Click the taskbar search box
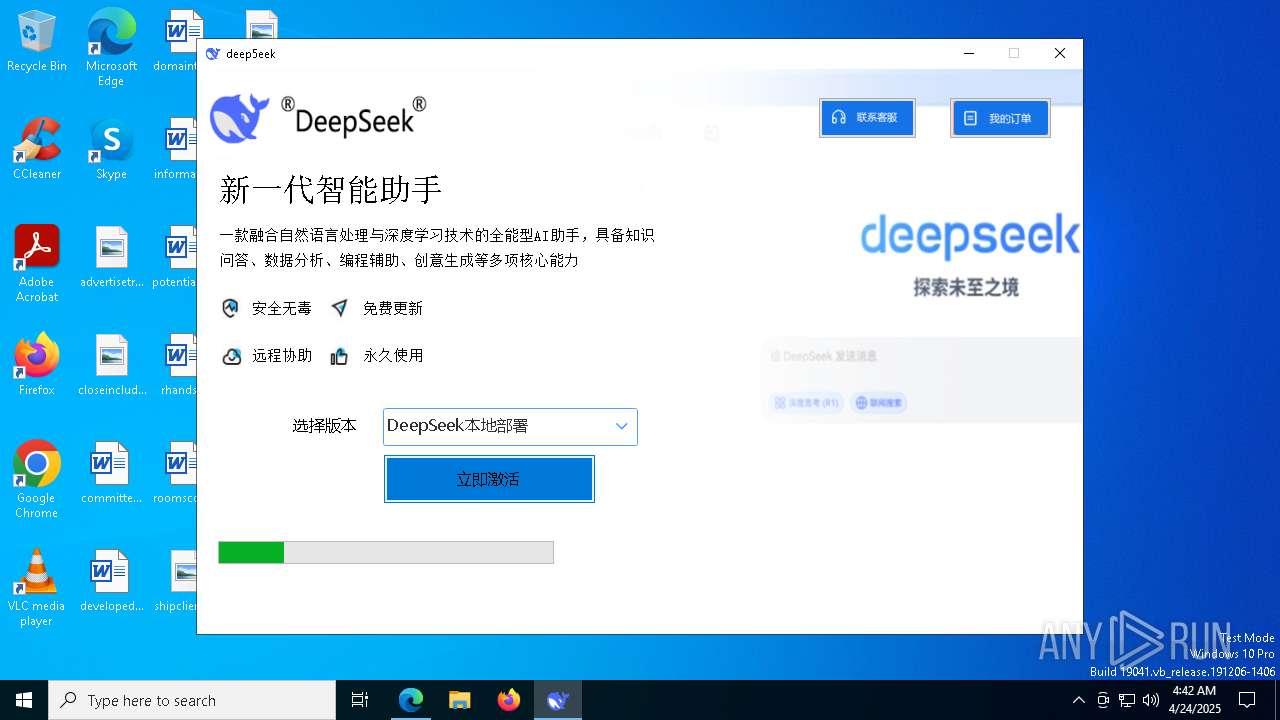 click(192, 700)
